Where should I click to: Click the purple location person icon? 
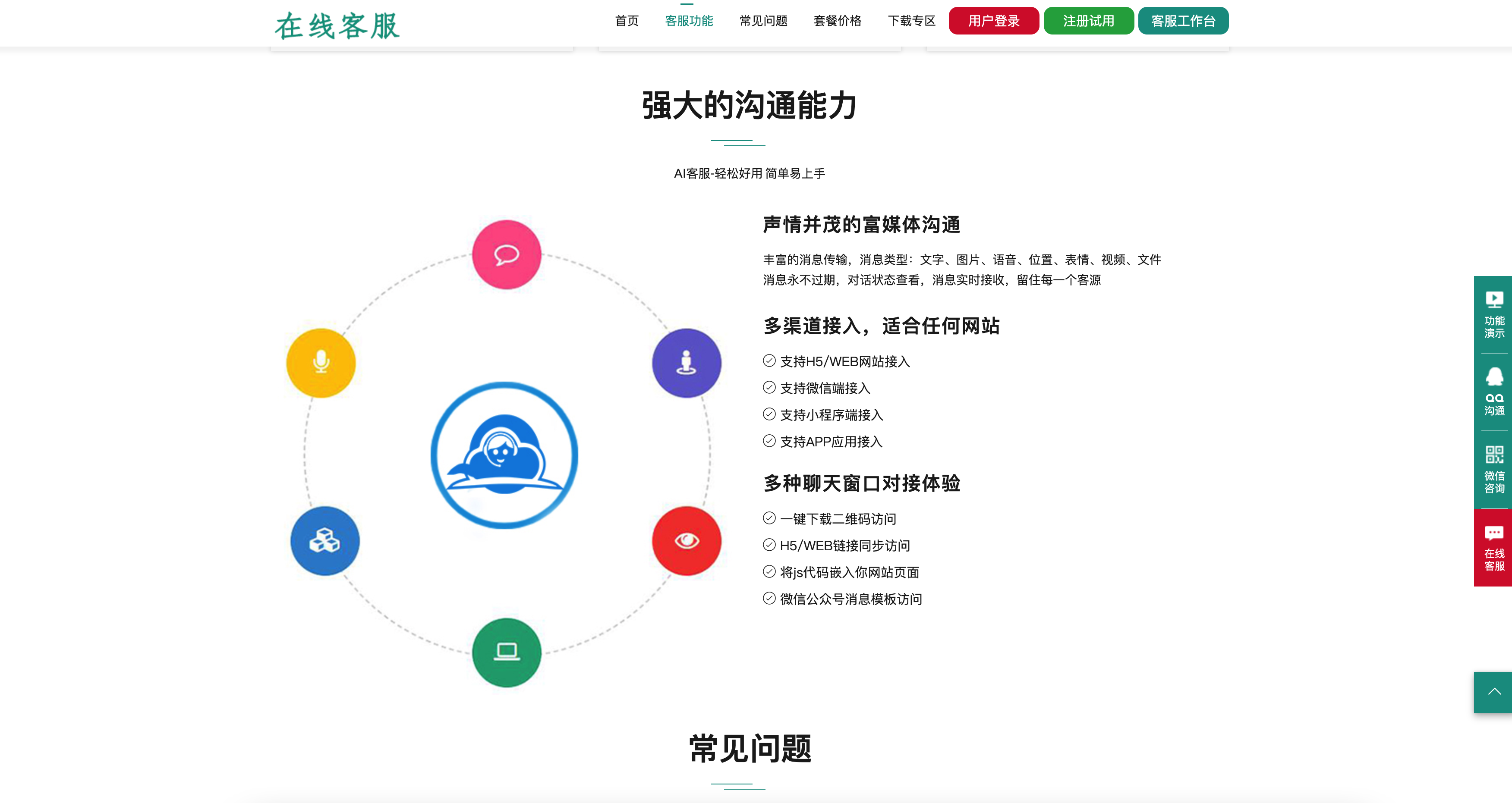pyautogui.click(x=686, y=363)
